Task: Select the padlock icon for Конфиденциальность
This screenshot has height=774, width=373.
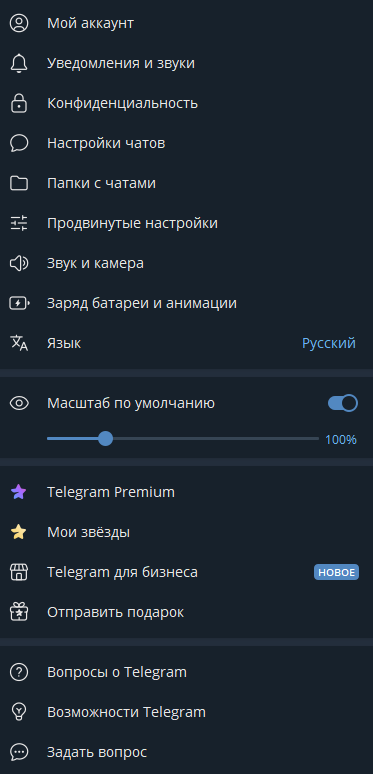Action: 19,103
